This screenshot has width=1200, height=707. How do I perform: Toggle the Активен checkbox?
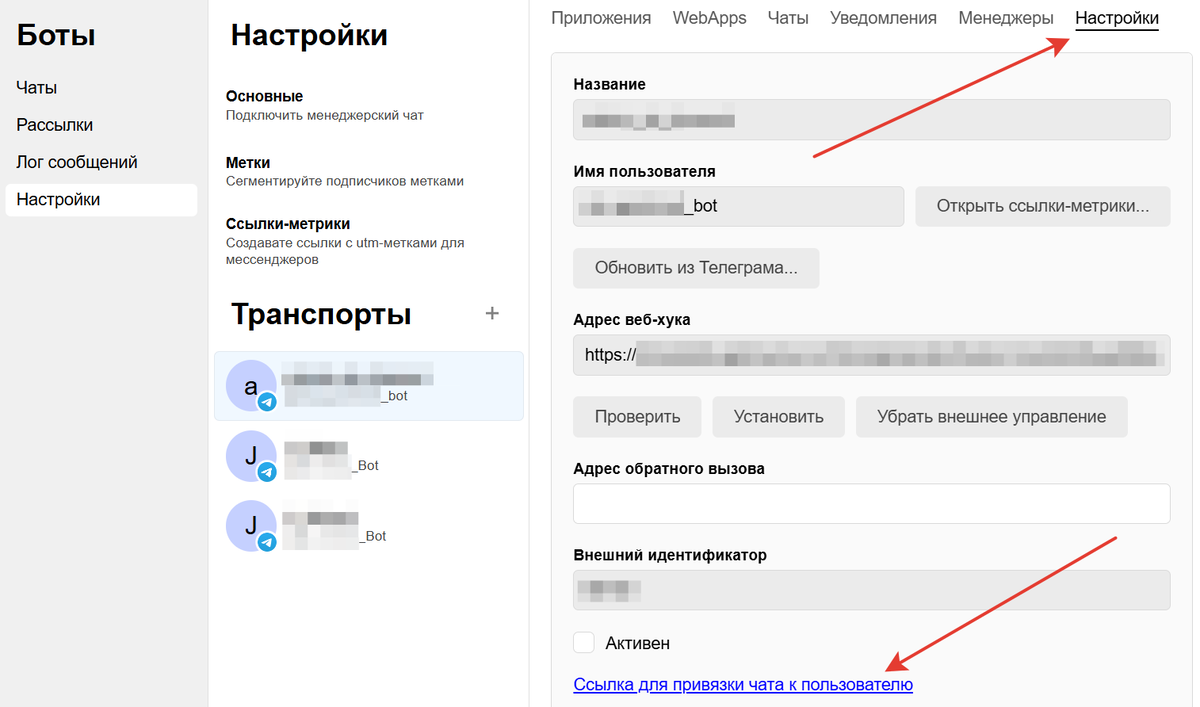point(584,643)
